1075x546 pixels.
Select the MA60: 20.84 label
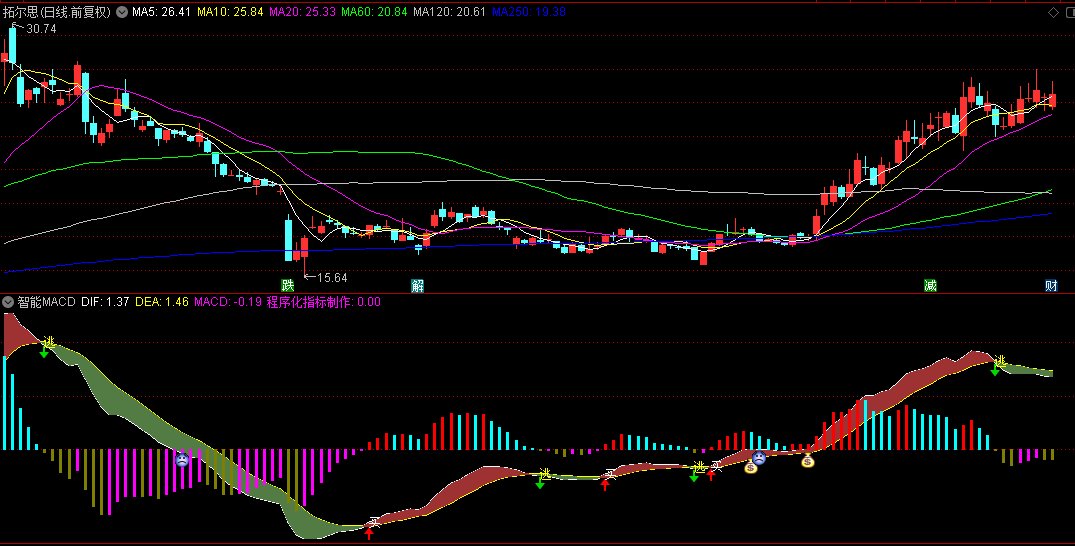[x=374, y=12]
